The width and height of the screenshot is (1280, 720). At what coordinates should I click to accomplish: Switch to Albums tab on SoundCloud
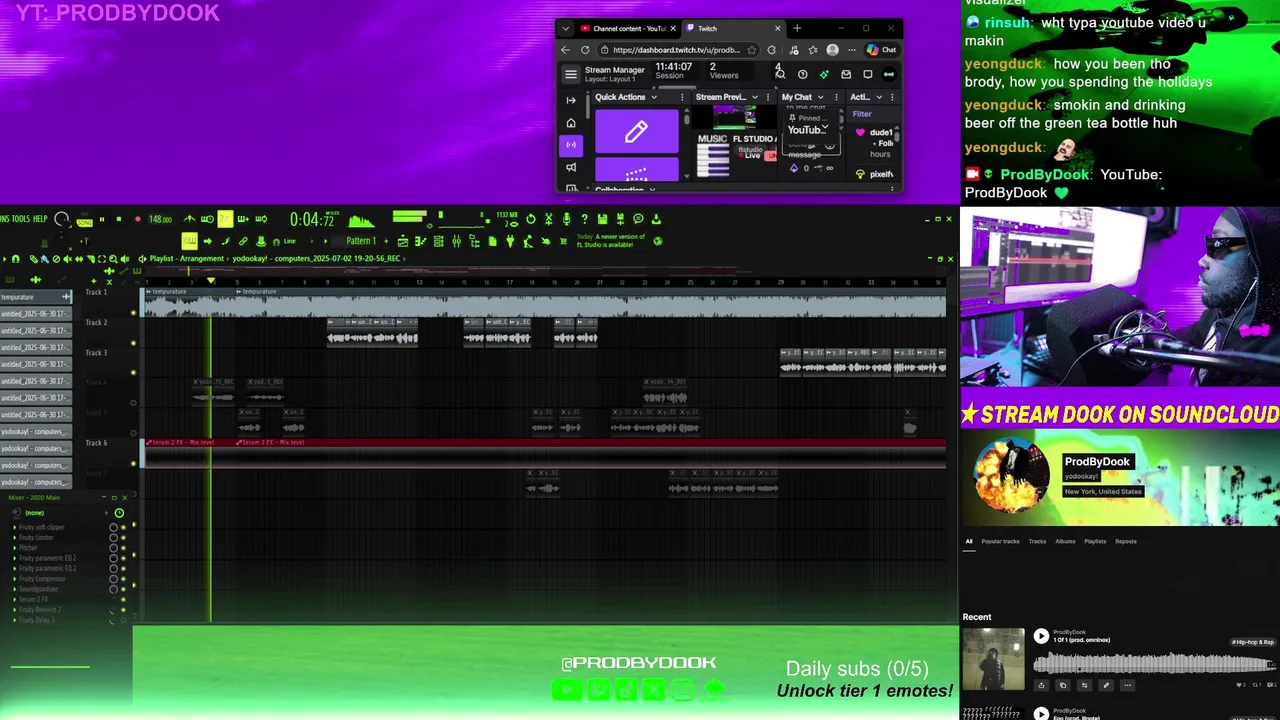pyautogui.click(x=1065, y=541)
